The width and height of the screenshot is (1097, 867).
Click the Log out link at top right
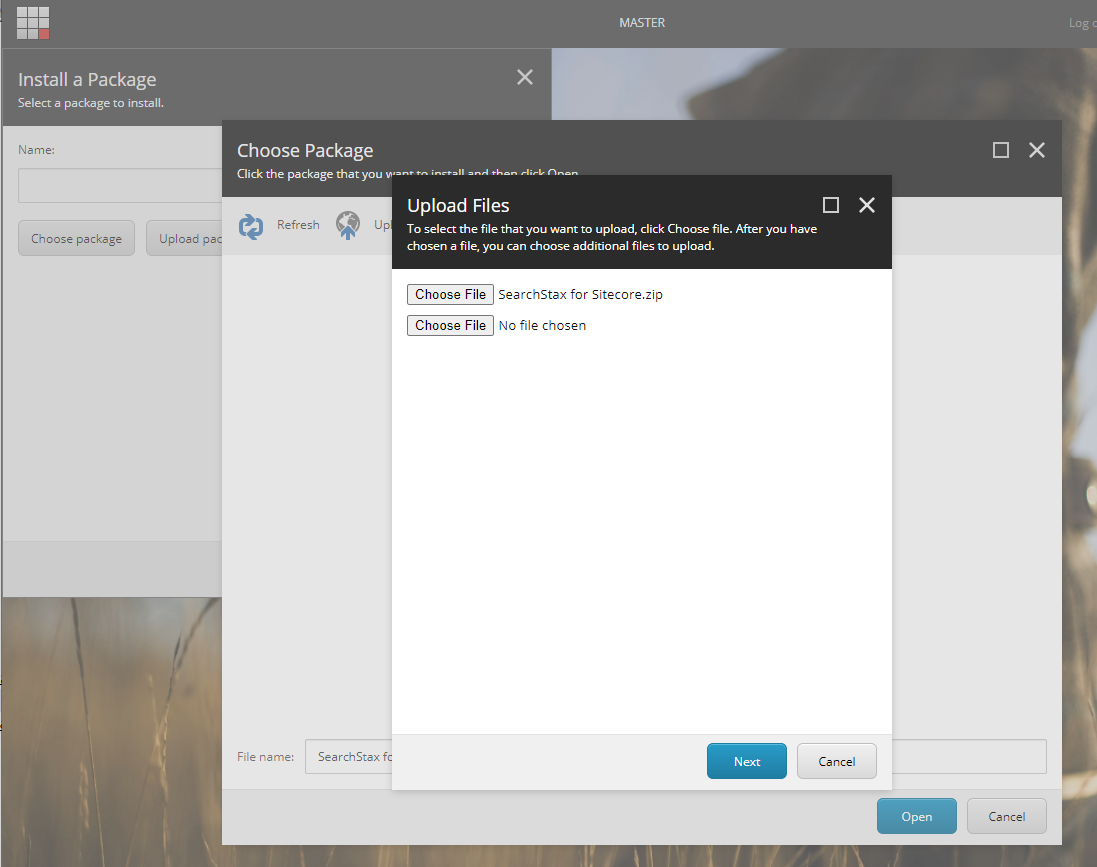[1082, 22]
